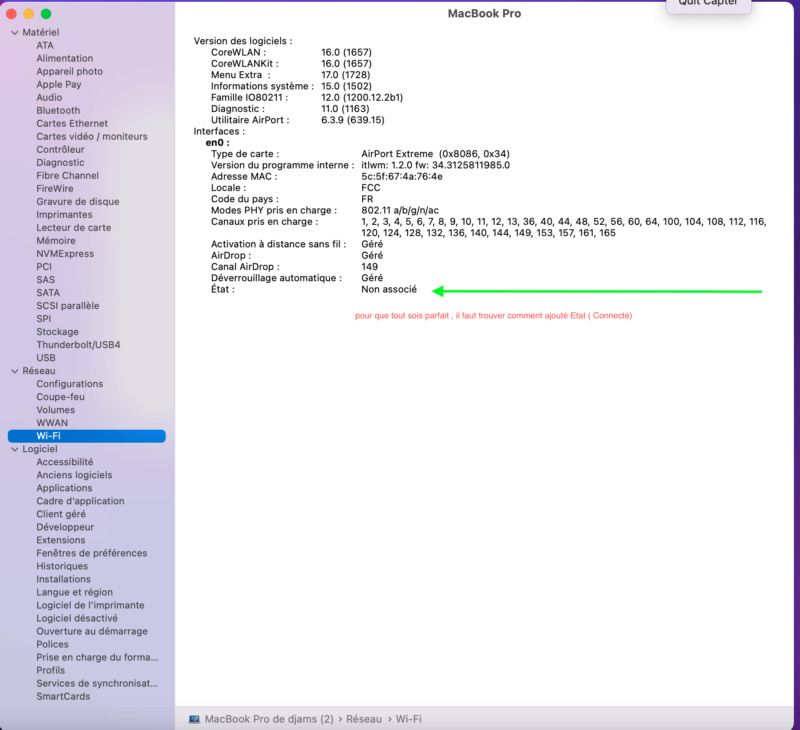Click the MAC address 5c:5f:67:4a:76:4e
800x730 pixels.
click(x=402, y=177)
